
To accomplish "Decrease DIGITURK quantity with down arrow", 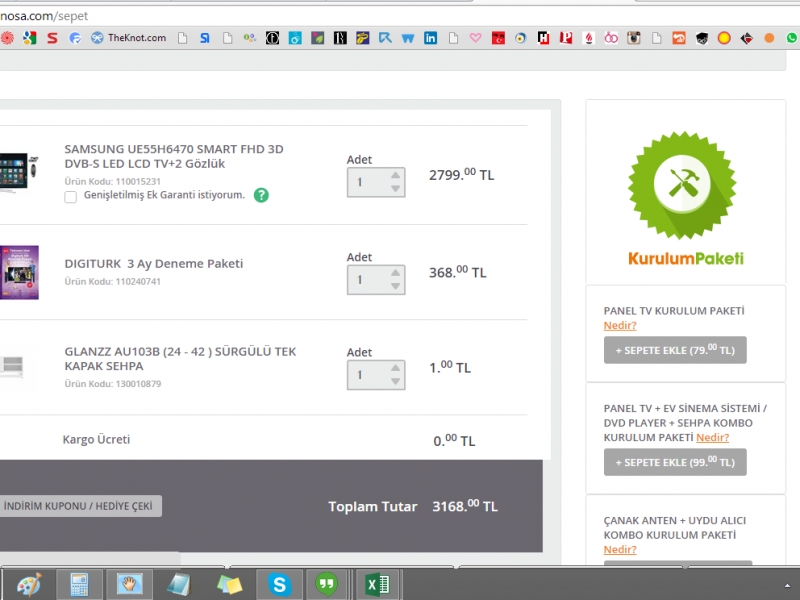I will [395, 286].
